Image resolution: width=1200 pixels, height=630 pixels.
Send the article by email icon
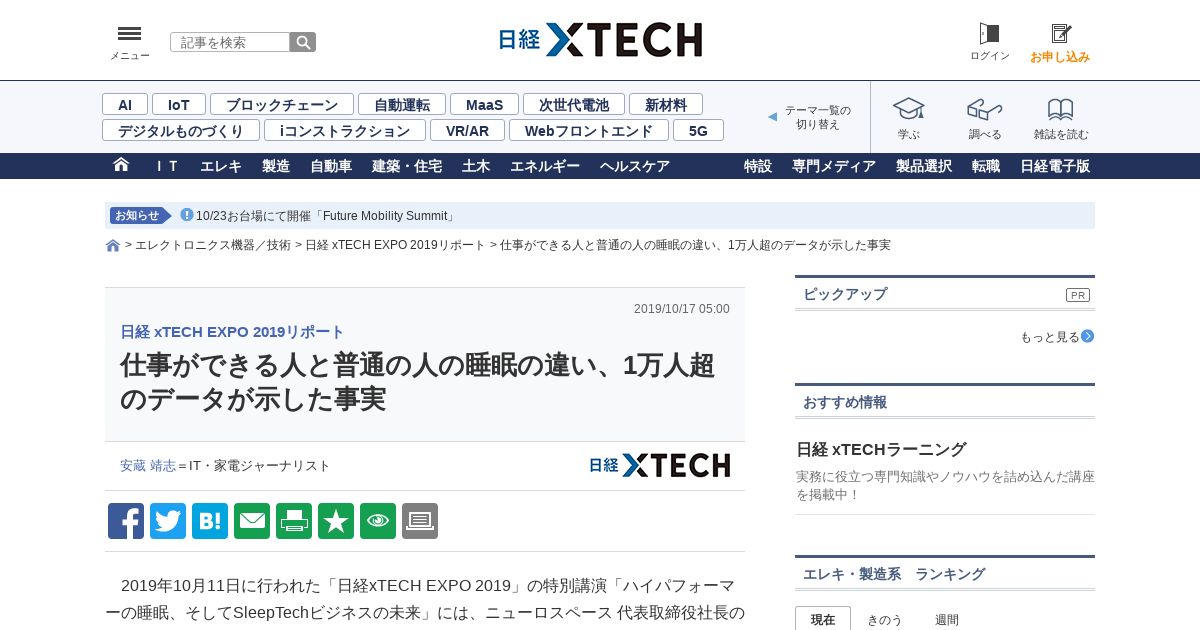click(252, 521)
